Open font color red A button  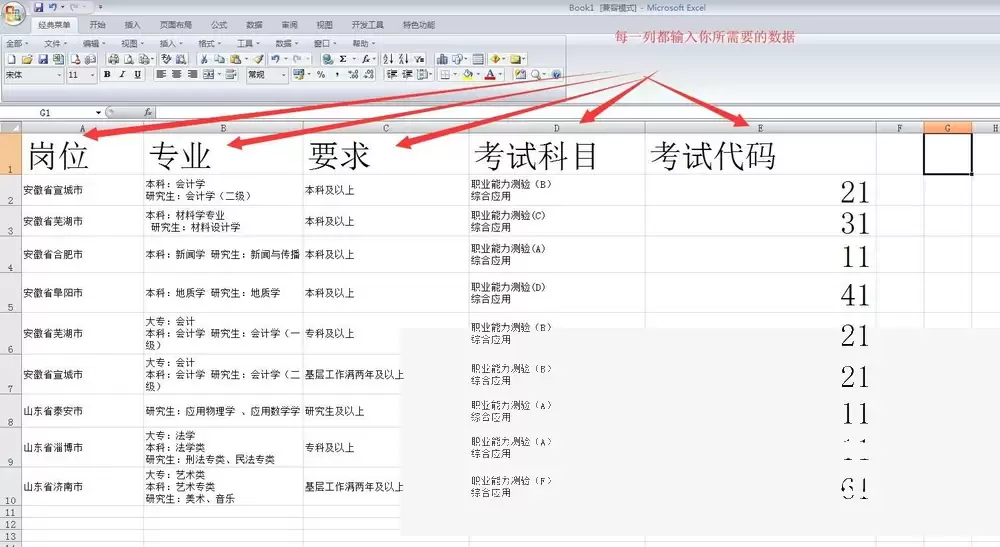tap(490, 75)
